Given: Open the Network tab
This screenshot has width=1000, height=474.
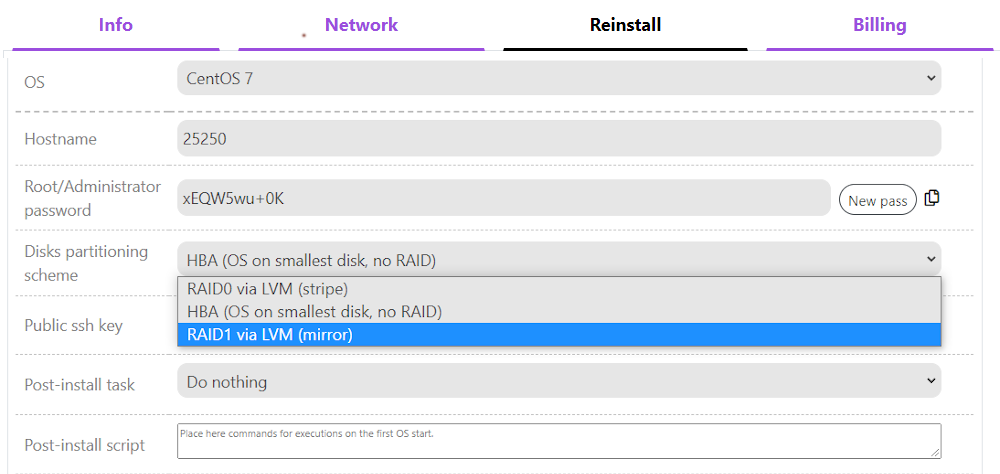Looking at the screenshot, I should [361, 25].
